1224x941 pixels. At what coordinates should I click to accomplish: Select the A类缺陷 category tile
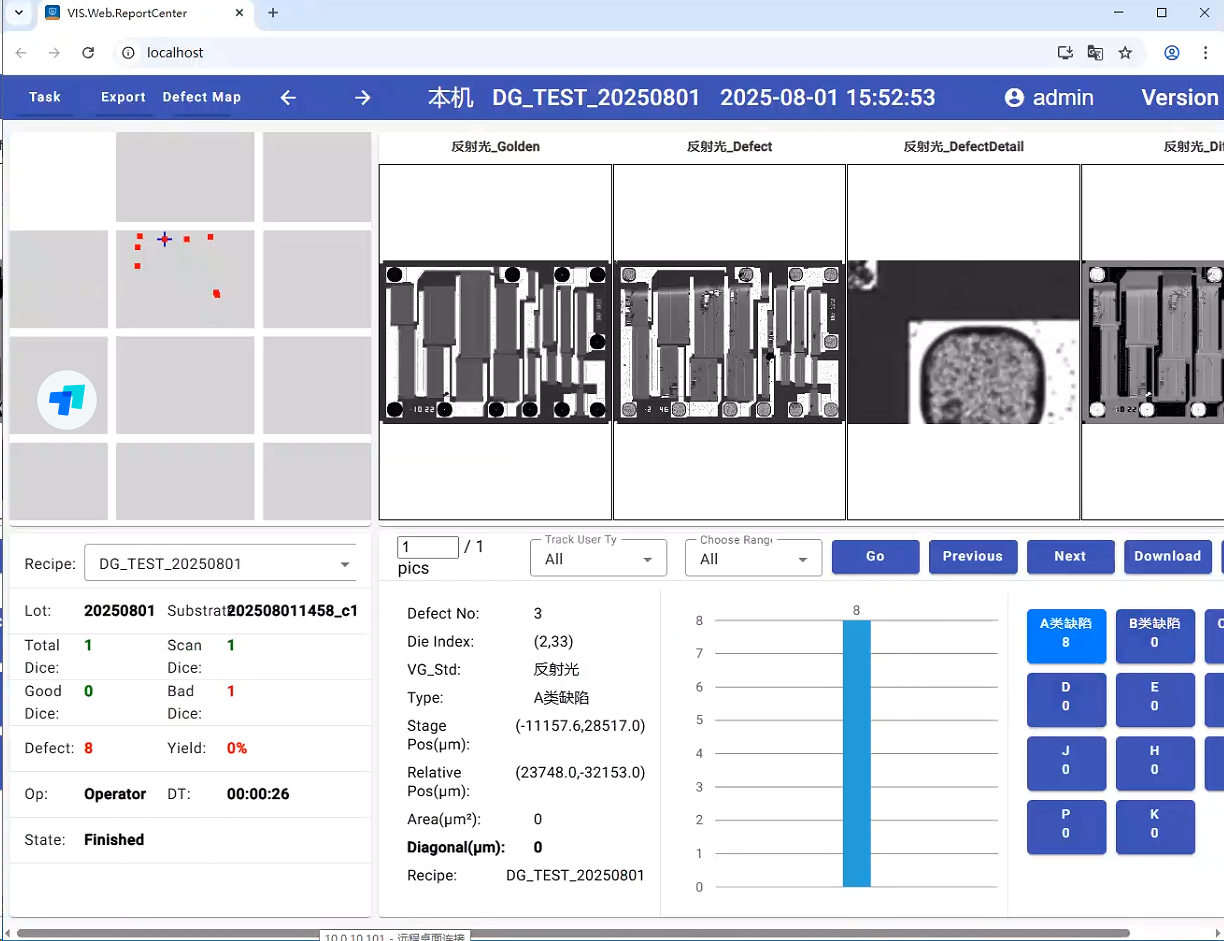click(1066, 636)
